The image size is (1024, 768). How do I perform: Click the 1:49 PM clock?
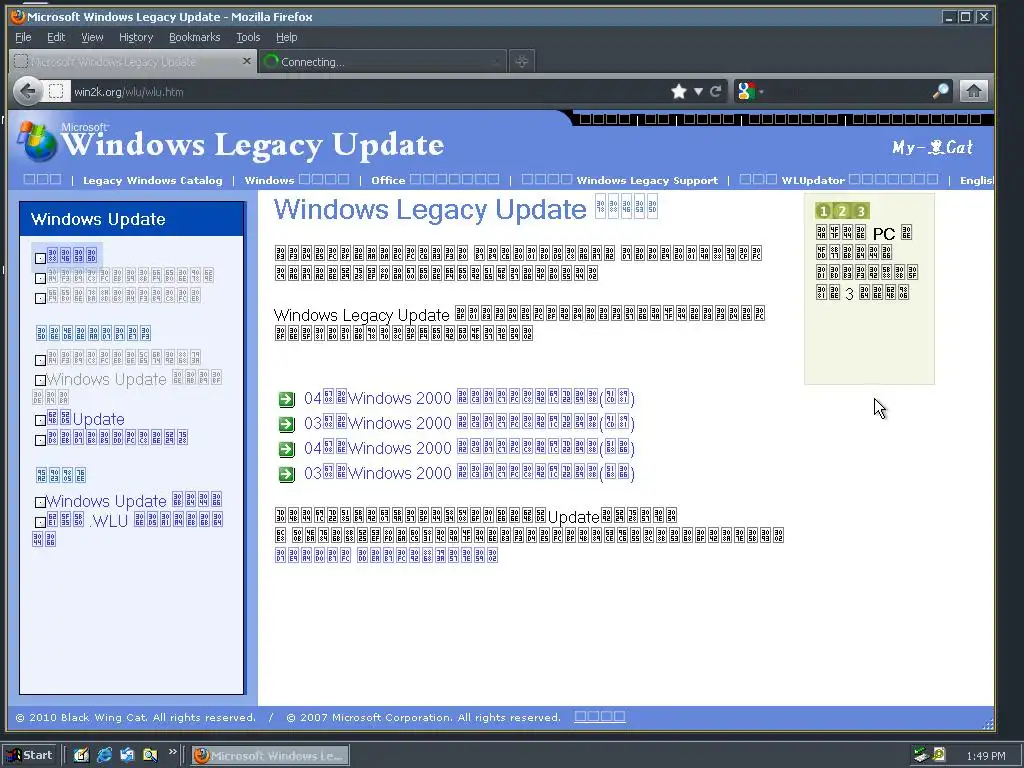(985, 756)
